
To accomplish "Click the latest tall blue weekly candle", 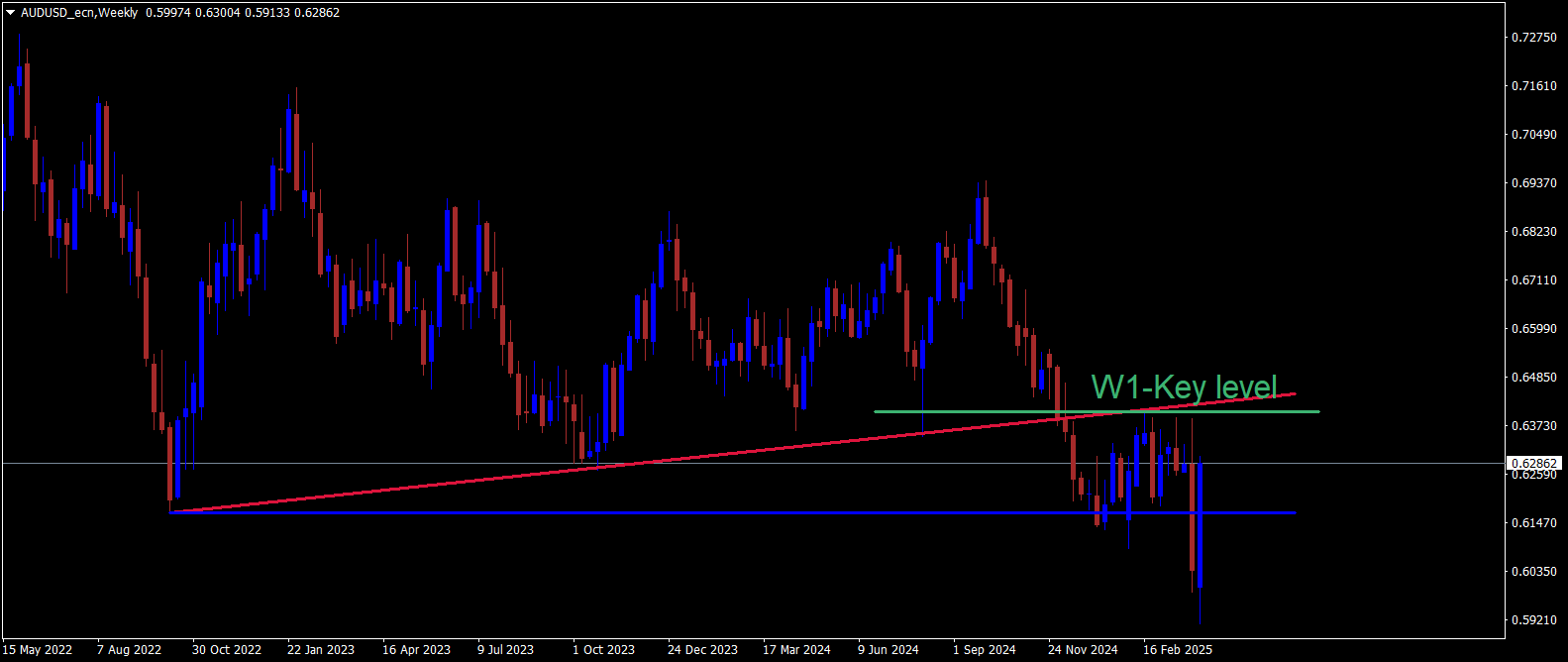I will pyautogui.click(x=1200, y=525).
